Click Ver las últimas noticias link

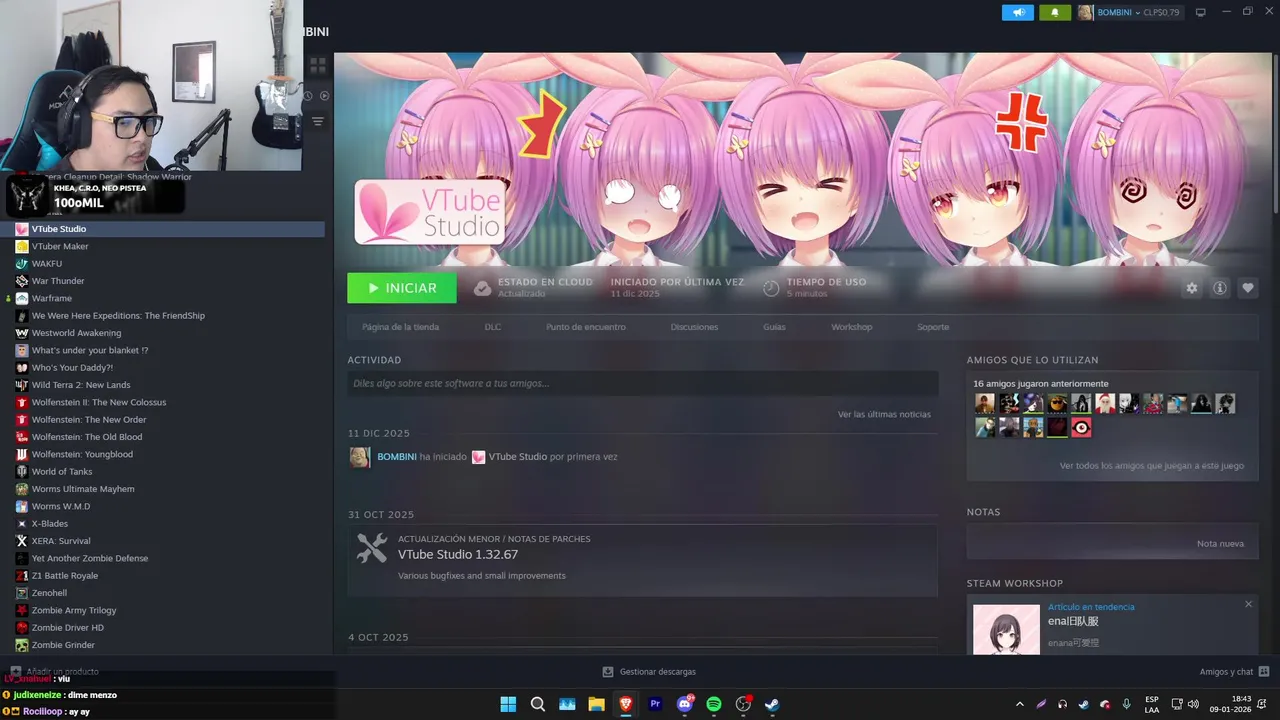click(x=884, y=414)
